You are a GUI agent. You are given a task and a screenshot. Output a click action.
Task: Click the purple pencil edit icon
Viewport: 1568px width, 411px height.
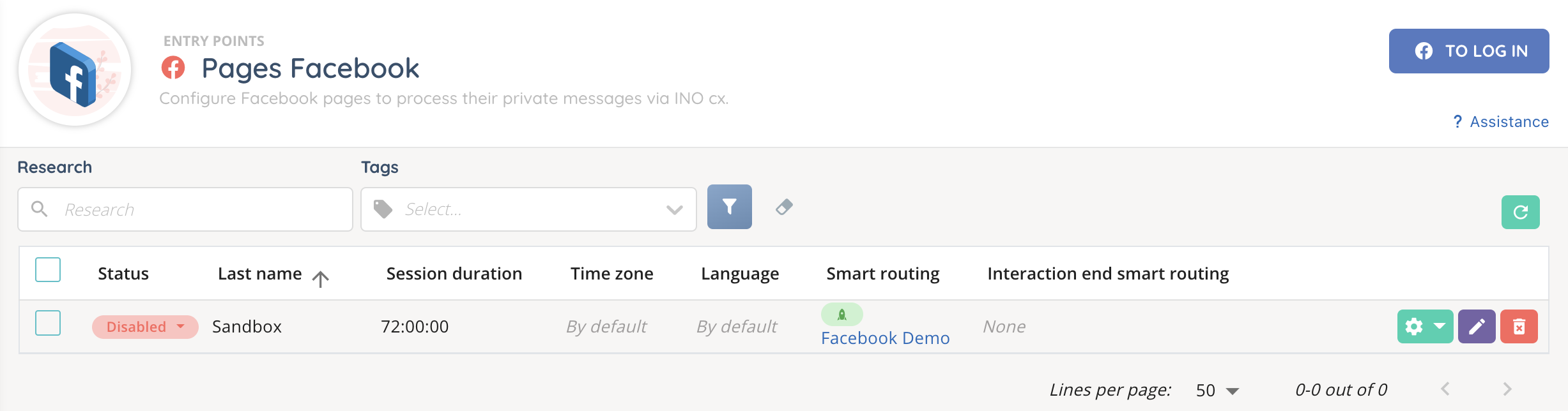[x=1476, y=327]
